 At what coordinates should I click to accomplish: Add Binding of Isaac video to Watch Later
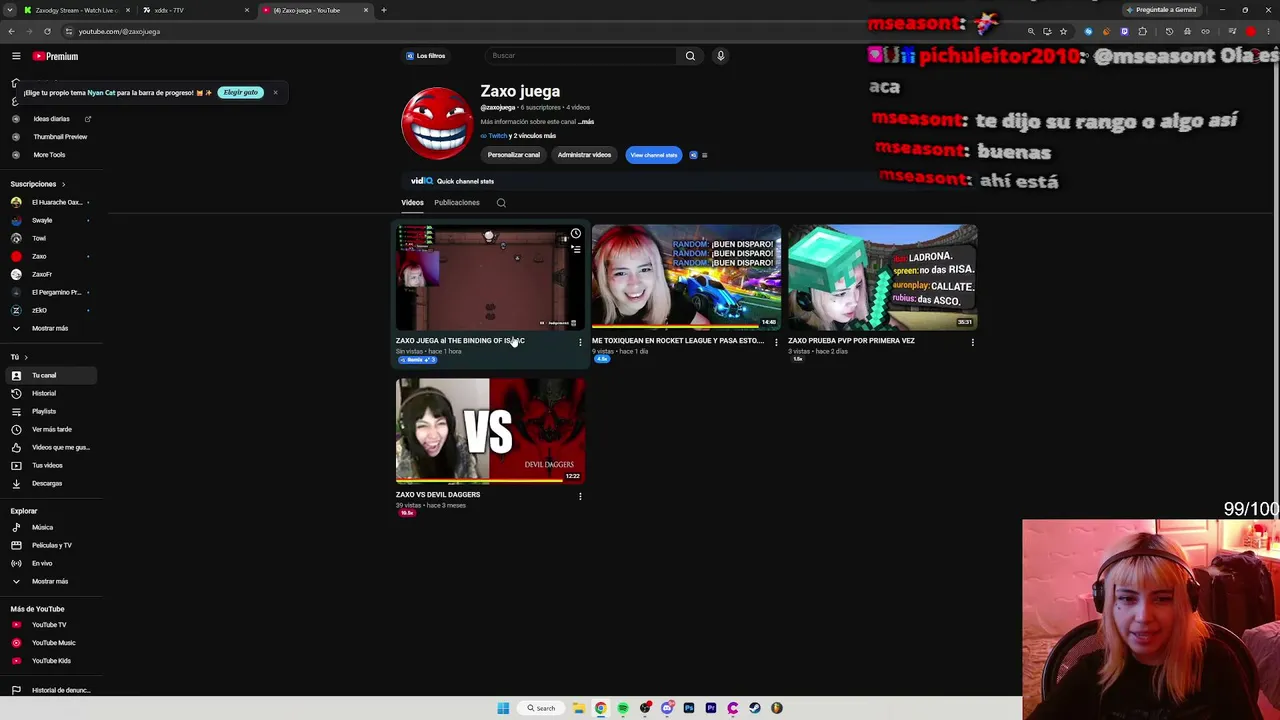point(576,234)
